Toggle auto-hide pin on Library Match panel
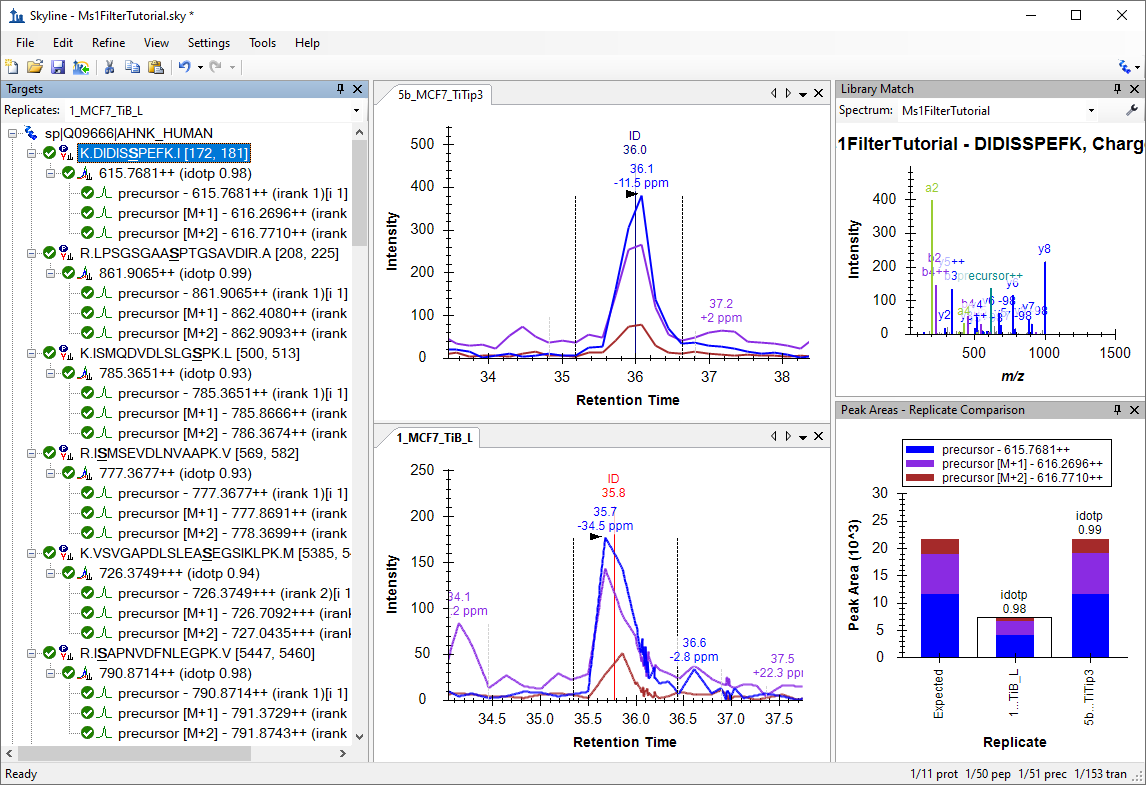 click(x=1117, y=89)
